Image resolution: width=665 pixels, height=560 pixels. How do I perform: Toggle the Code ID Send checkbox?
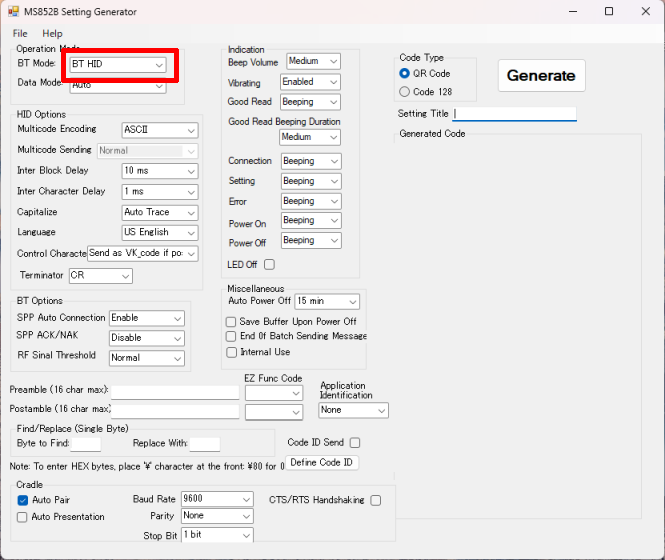[x=355, y=443]
